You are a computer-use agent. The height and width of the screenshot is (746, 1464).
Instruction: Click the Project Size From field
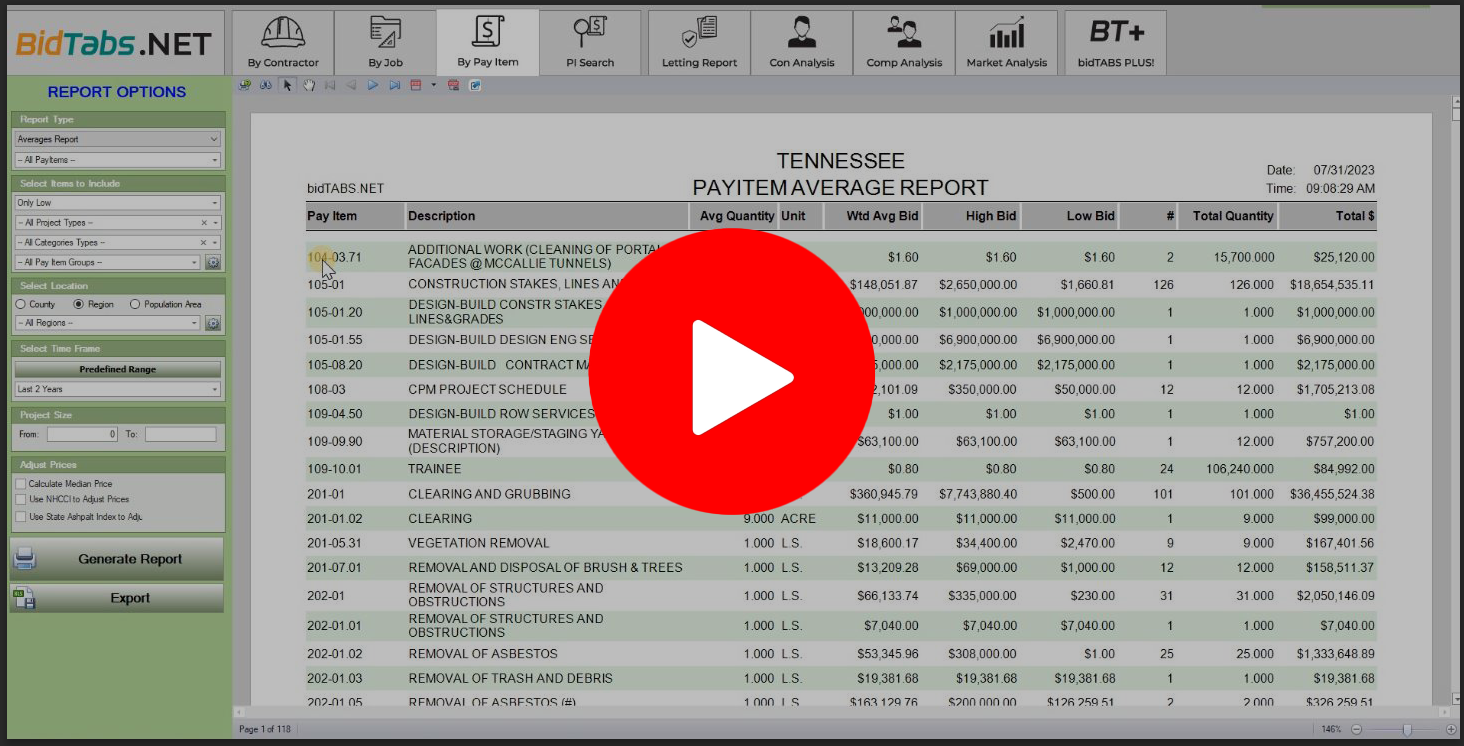(82, 435)
